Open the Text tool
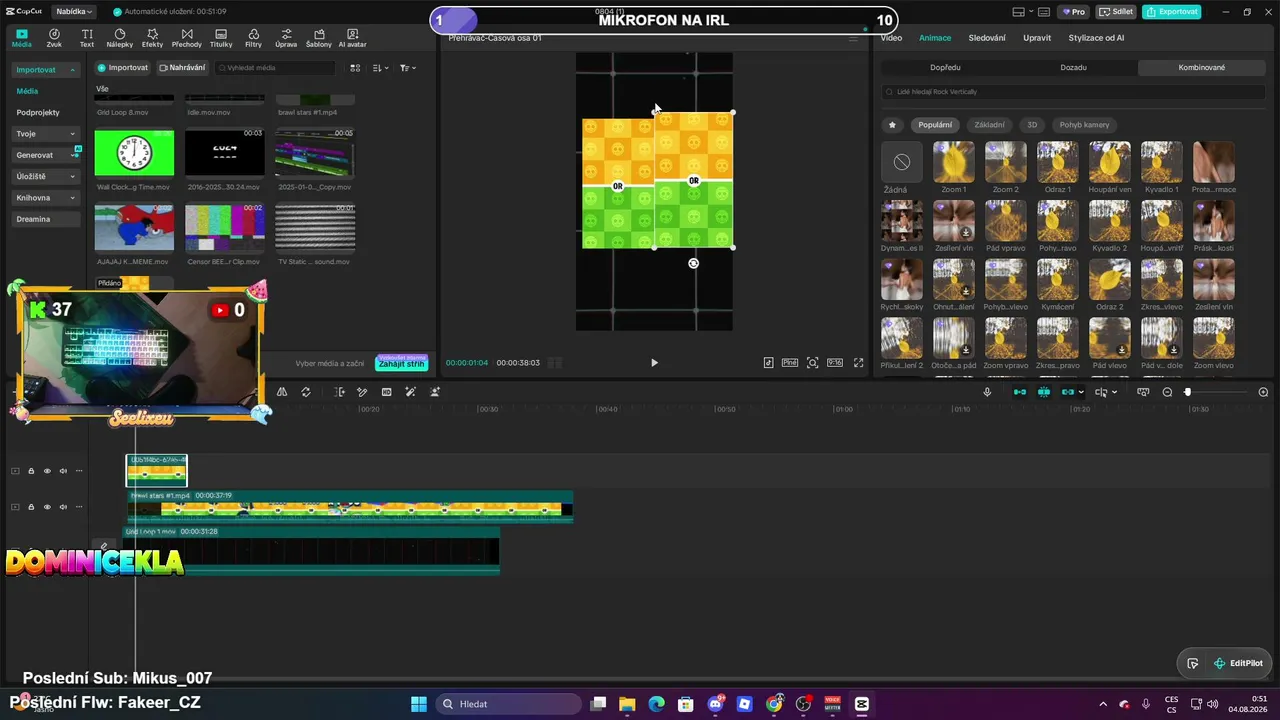 coord(87,38)
